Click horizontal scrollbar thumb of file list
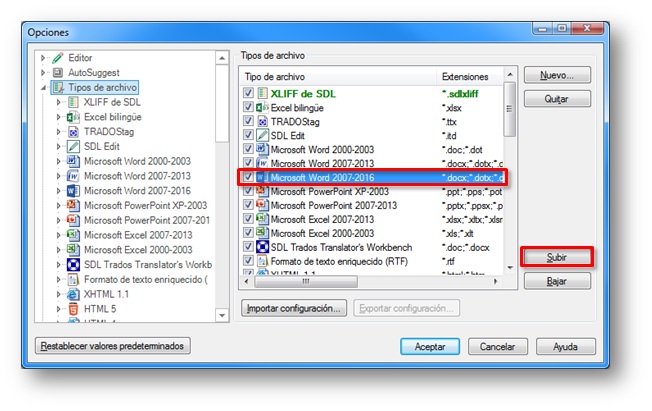Image resolution: width=652 pixels, height=411 pixels. [306, 282]
